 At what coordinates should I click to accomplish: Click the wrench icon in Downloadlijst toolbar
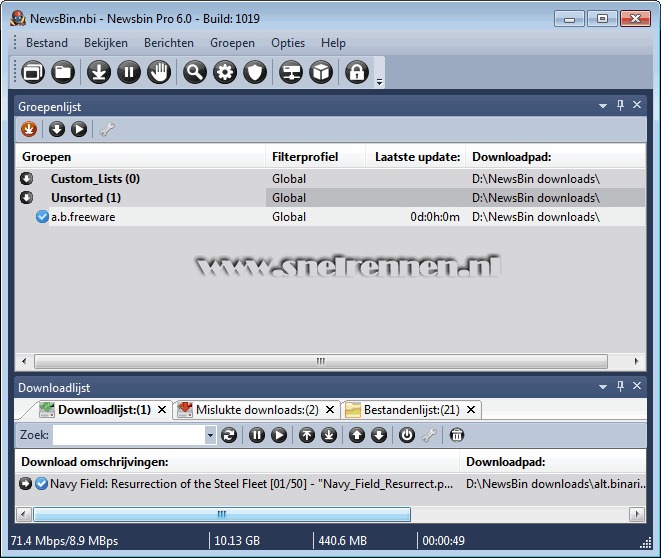click(x=429, y=435)
